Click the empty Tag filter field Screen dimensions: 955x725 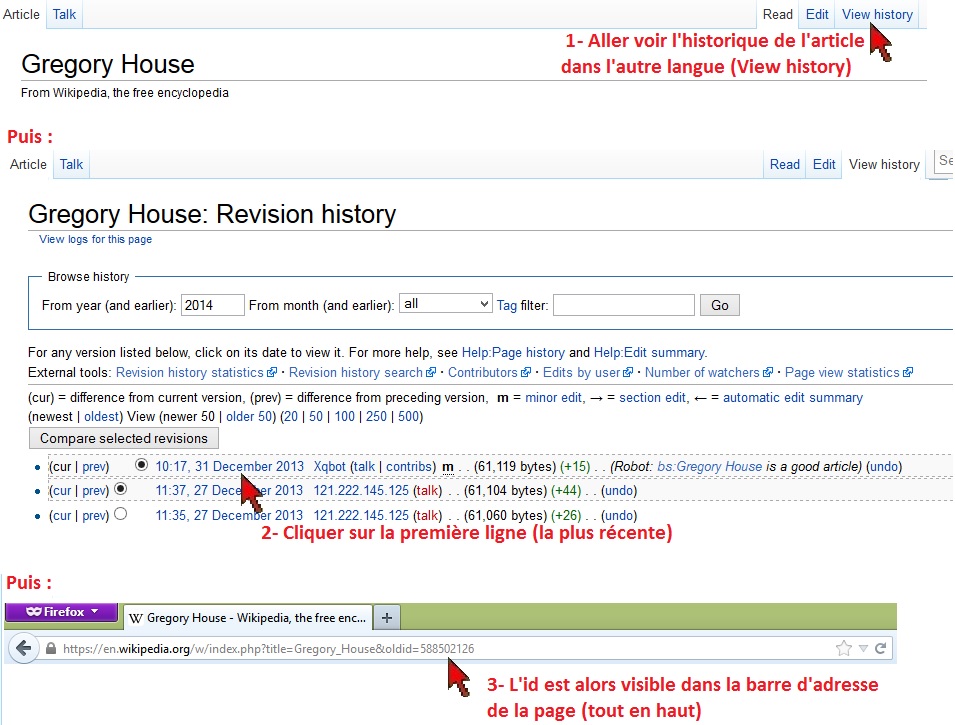624,305
